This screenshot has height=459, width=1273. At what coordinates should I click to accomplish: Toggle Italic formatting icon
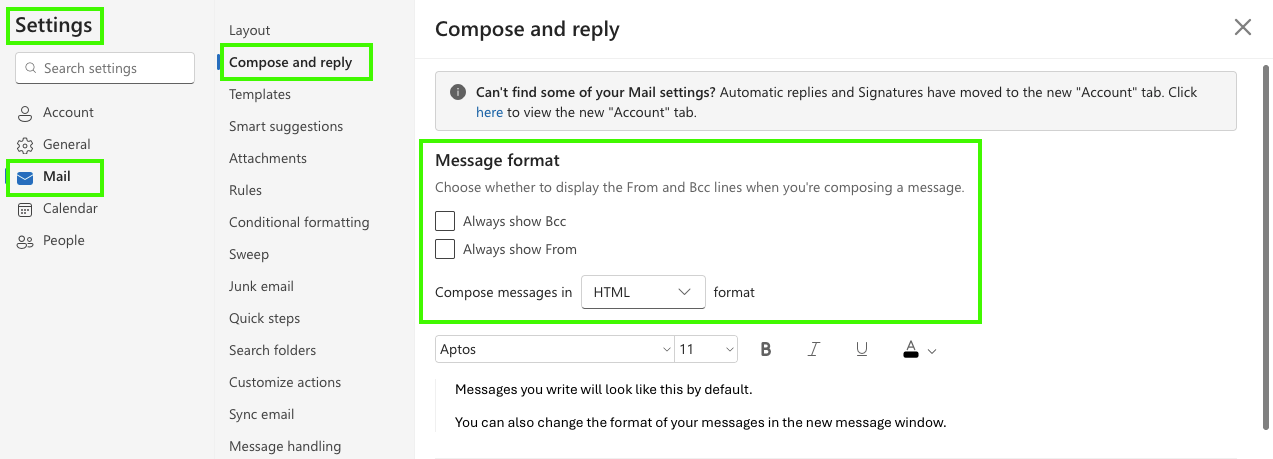(x=814, y=349)
